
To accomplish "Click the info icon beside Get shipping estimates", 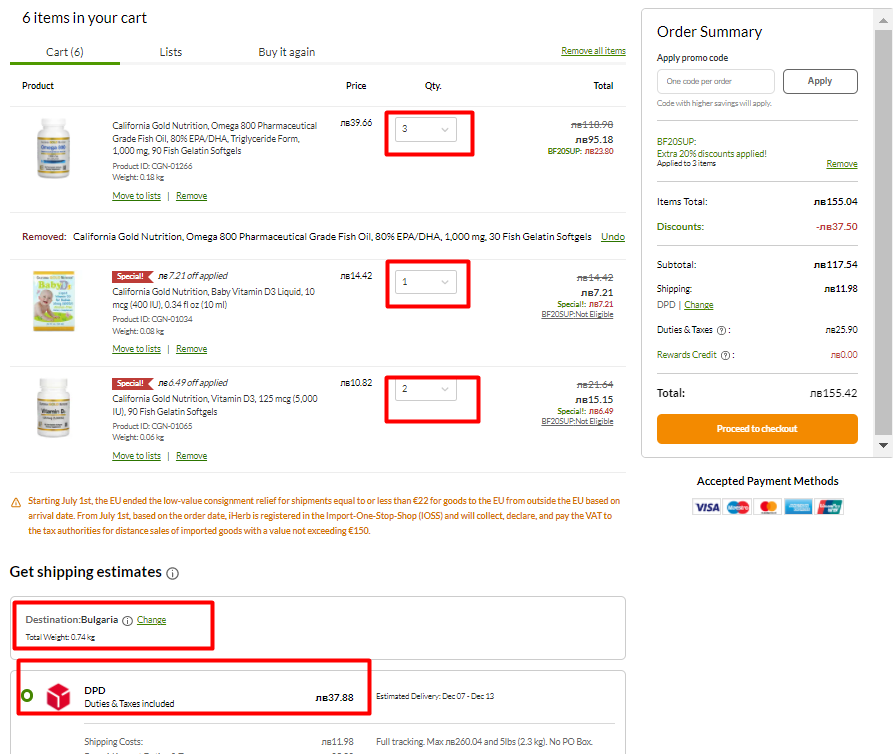I will pos(173,574).
